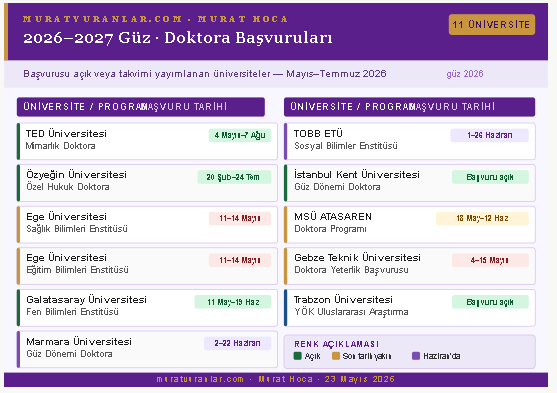
Task: Open the Gebze Teknik Üniversitesi card
Action: click(x=410, y=266)
